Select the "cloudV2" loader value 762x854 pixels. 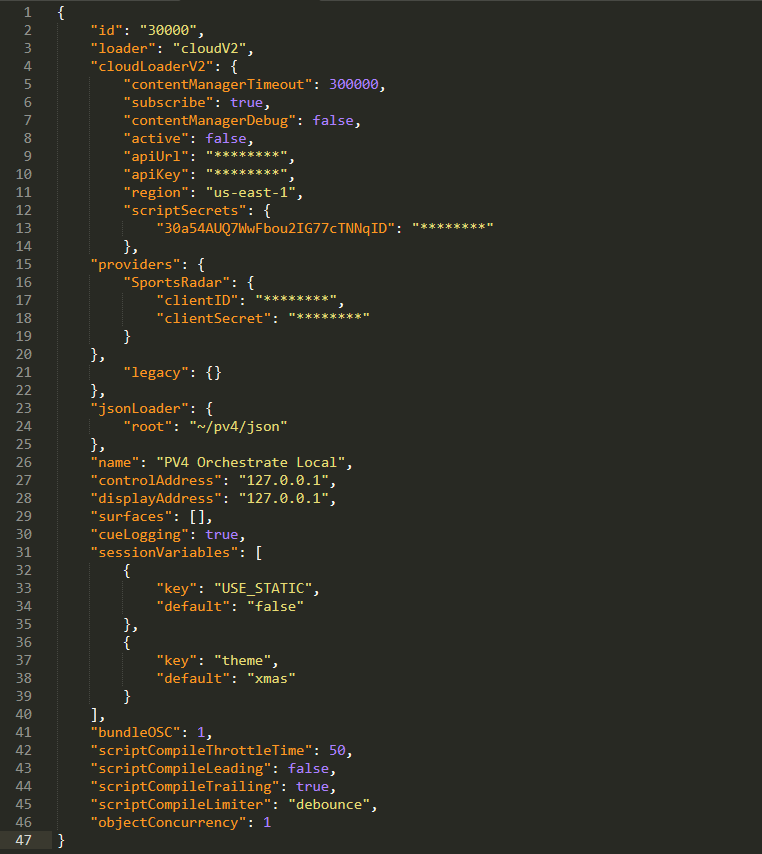point(209,48)
